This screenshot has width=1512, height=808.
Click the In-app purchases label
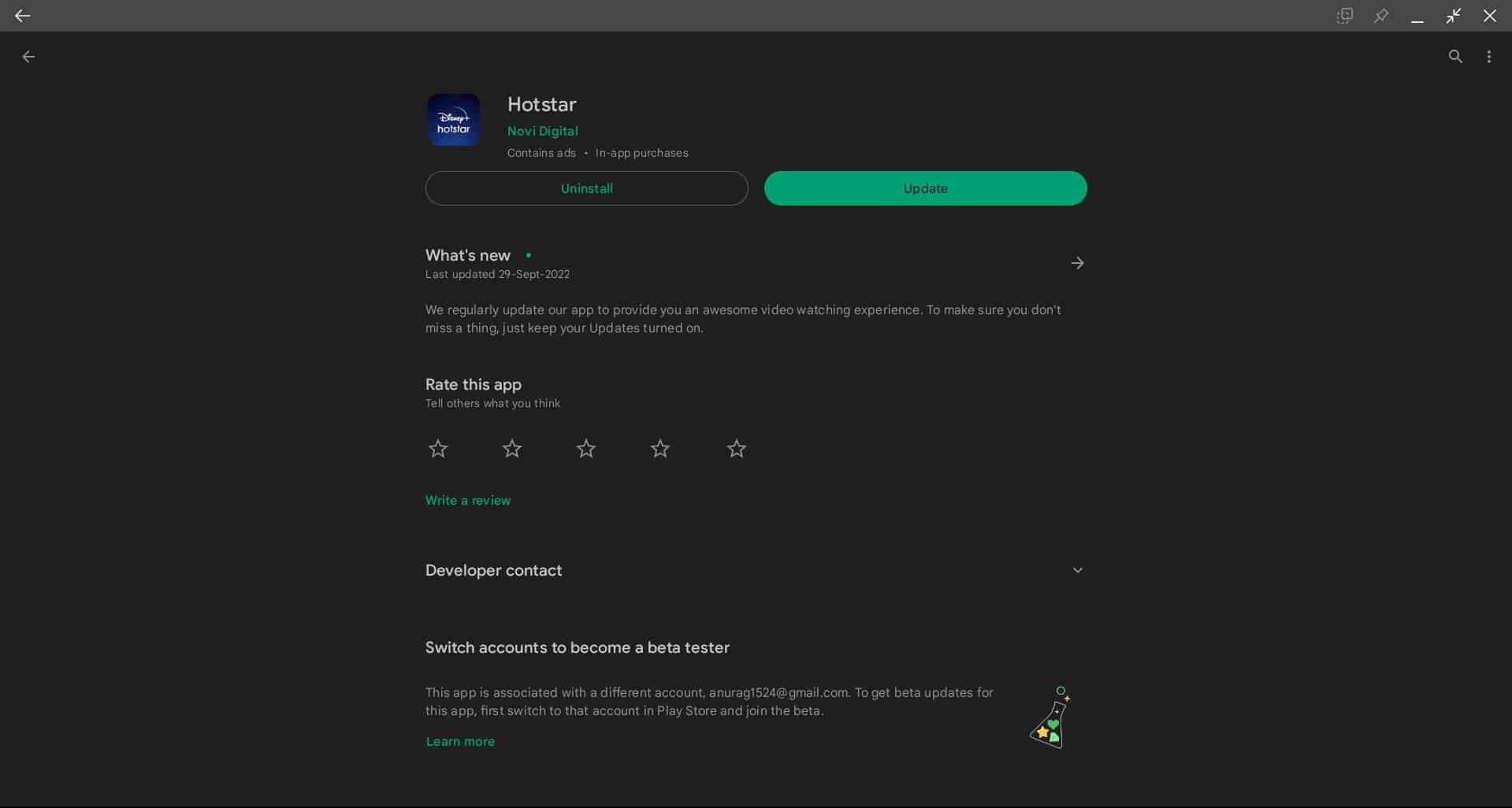pyautogui.click(x=641, y=153)
